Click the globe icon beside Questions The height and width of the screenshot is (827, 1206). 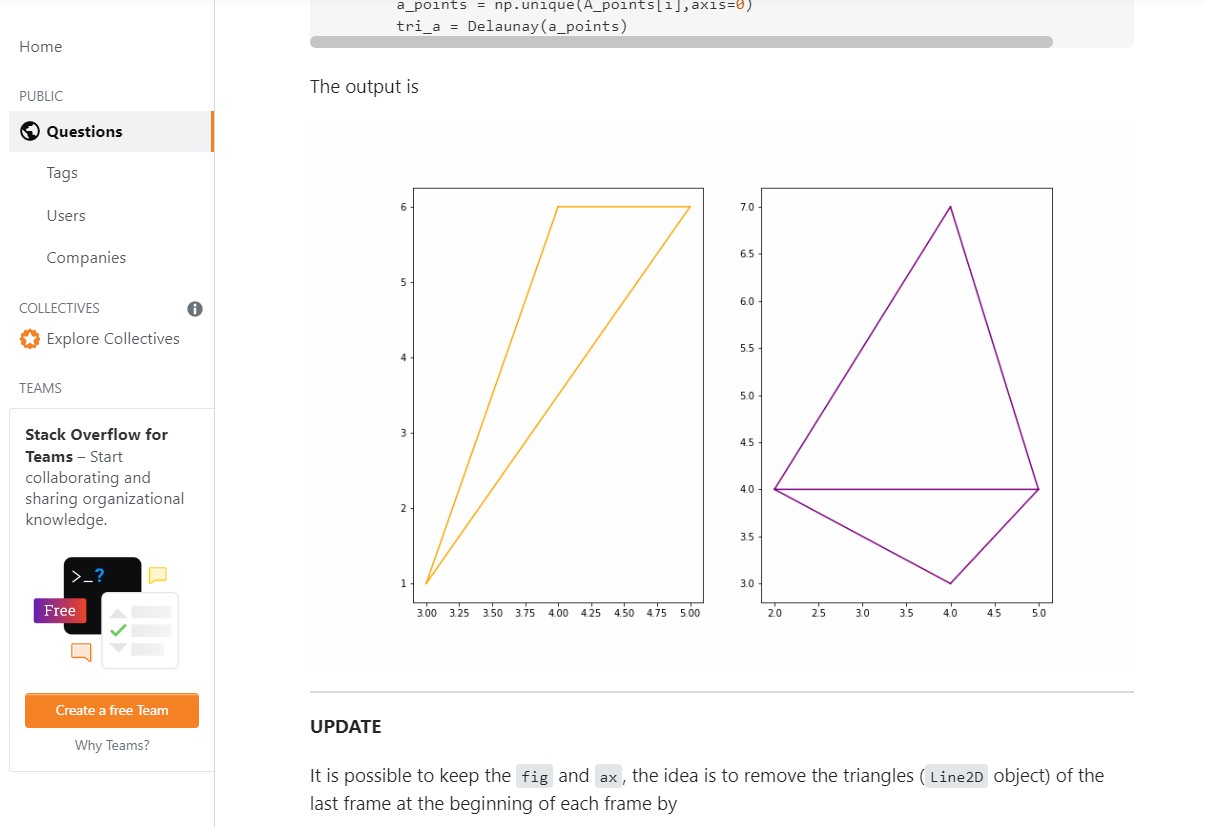click(30, 131)
